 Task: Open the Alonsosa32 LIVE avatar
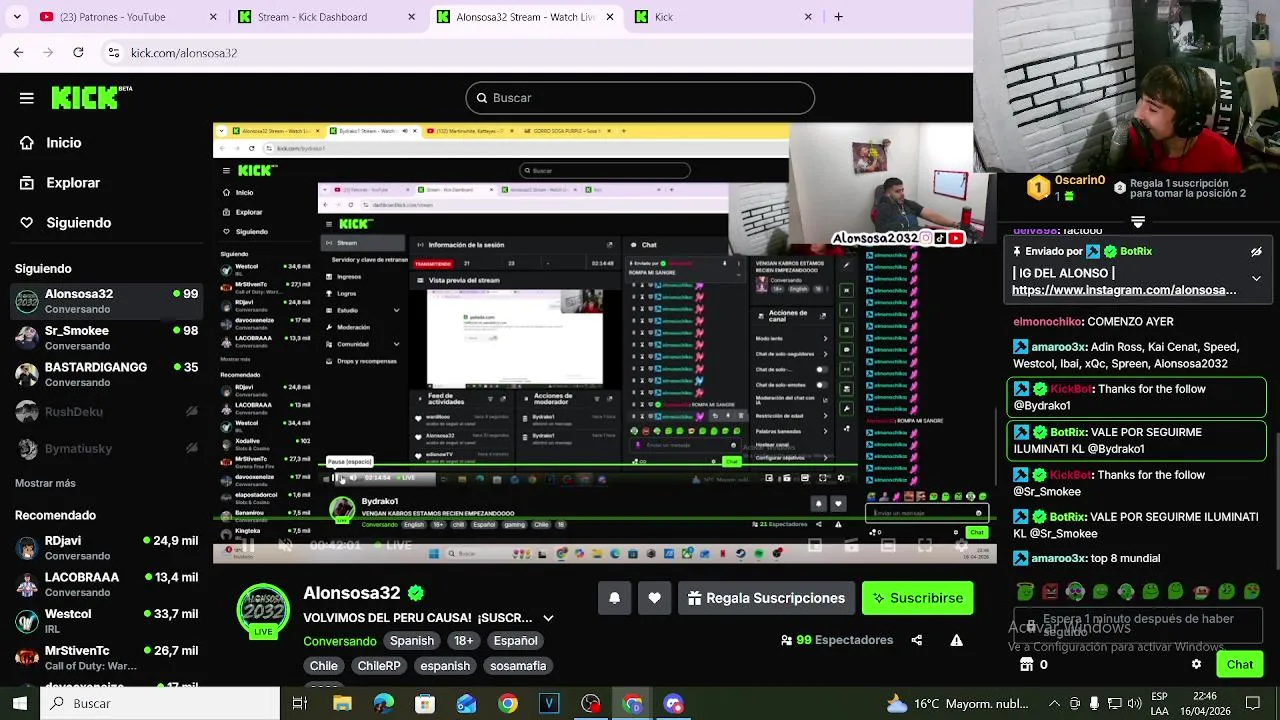pyautogui.click(x=263, y=610)
